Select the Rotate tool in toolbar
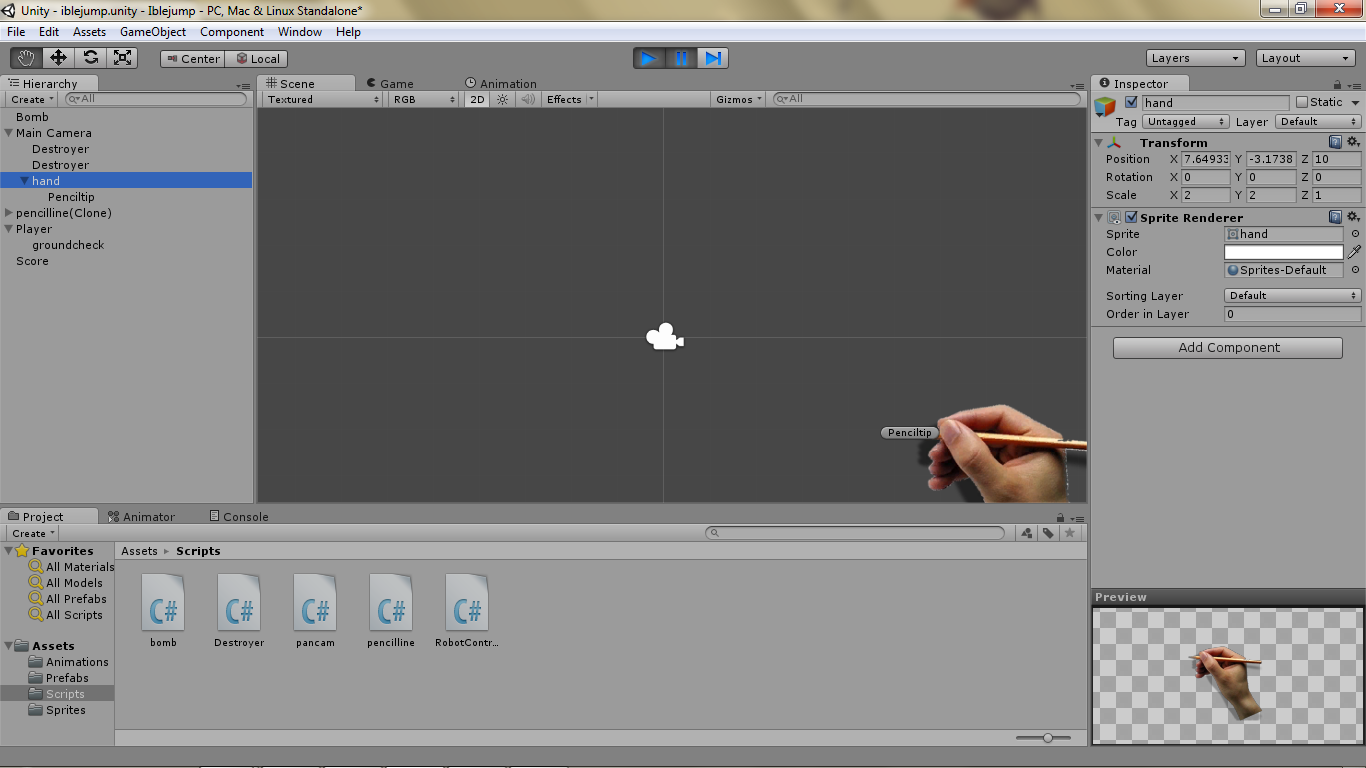This screenshot has height=768, width=1366. coord(90,58)
